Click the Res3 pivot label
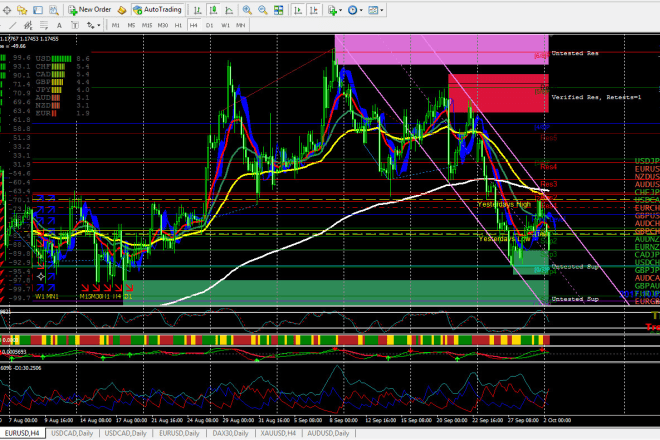660x440 pixels. (x=549, y=184)
